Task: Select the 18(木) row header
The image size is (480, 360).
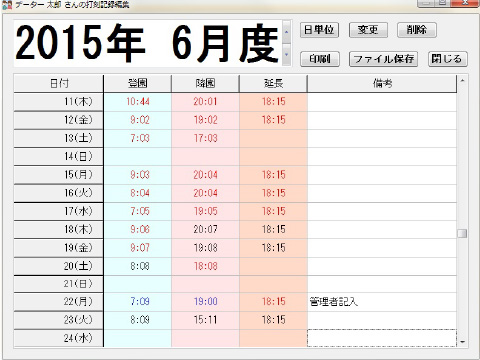Action: point(58,229)
